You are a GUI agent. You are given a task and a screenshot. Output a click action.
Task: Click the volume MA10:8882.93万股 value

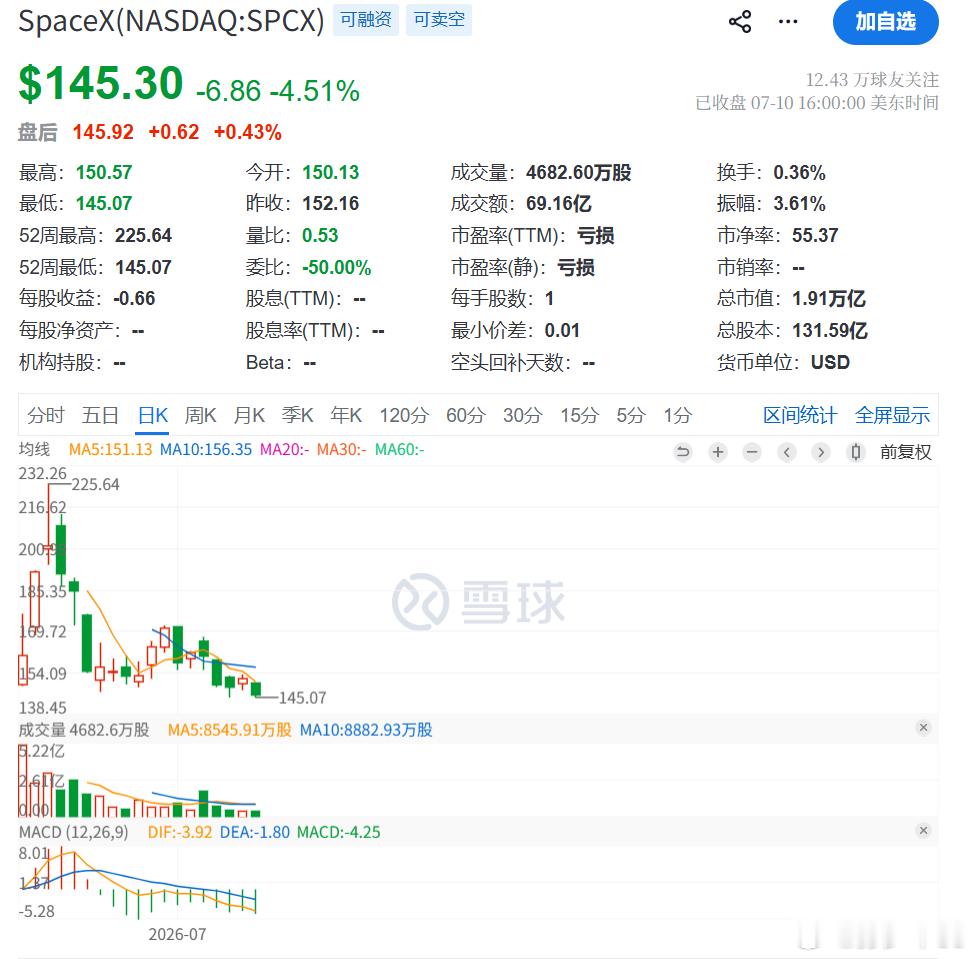pos(366,730)
